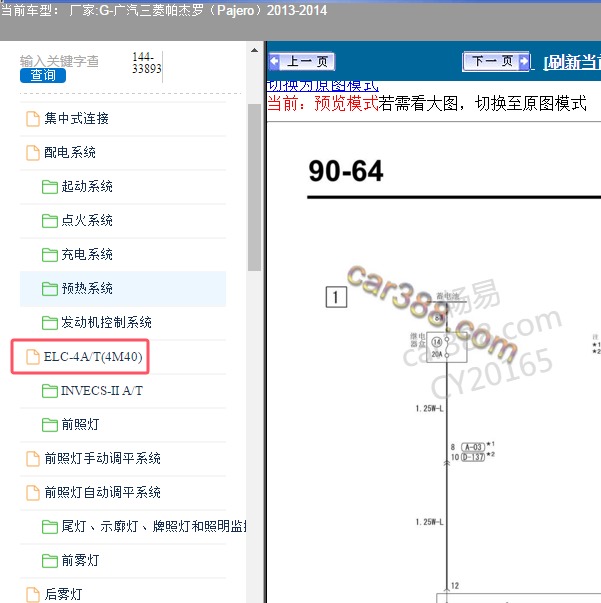Go to next page with 下一页
The height and width of the screenshot is (603, 601).
click(496, 62)
